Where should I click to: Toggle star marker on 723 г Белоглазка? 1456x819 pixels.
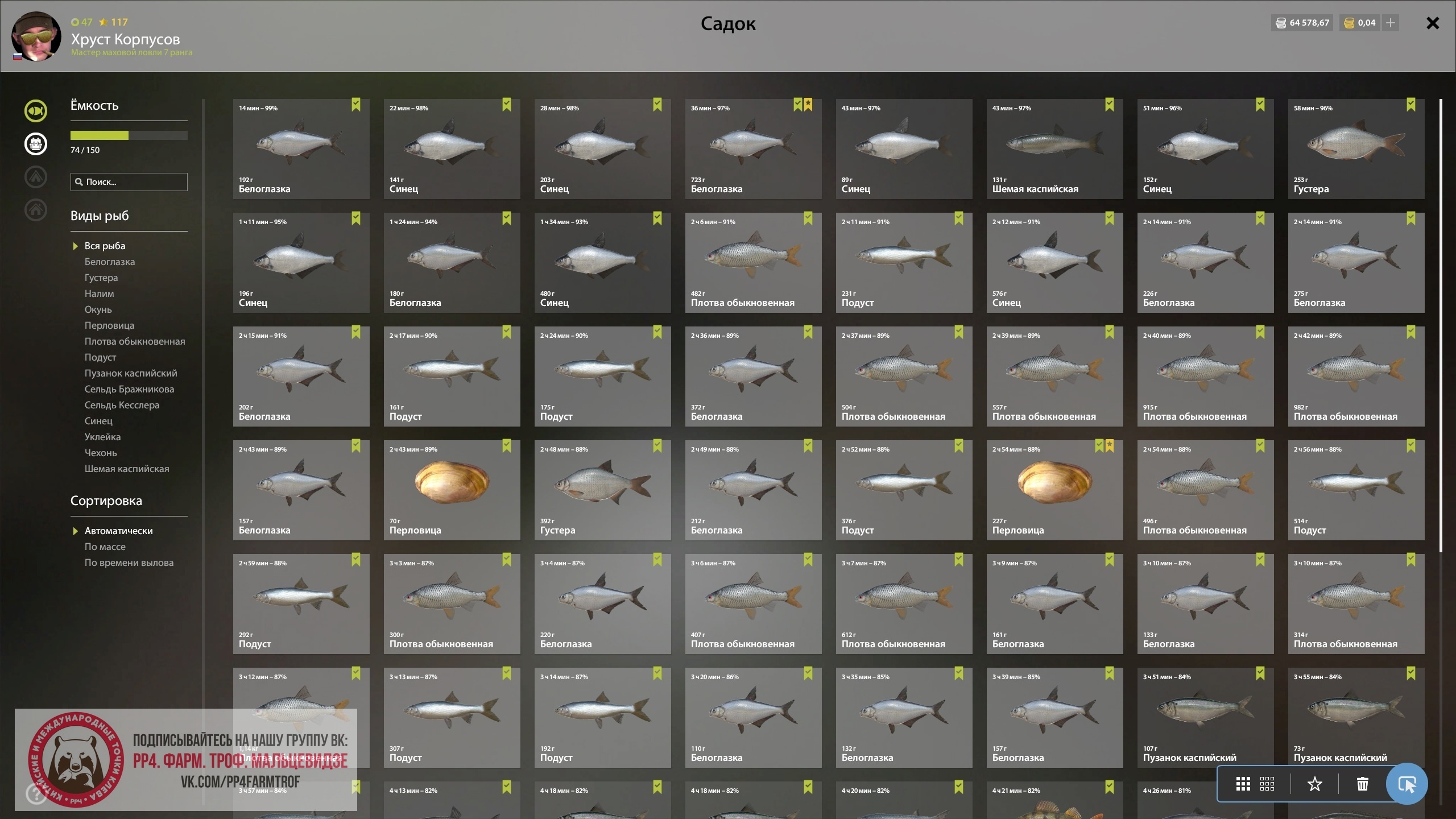pyautogui.click(x=808, y=105)
